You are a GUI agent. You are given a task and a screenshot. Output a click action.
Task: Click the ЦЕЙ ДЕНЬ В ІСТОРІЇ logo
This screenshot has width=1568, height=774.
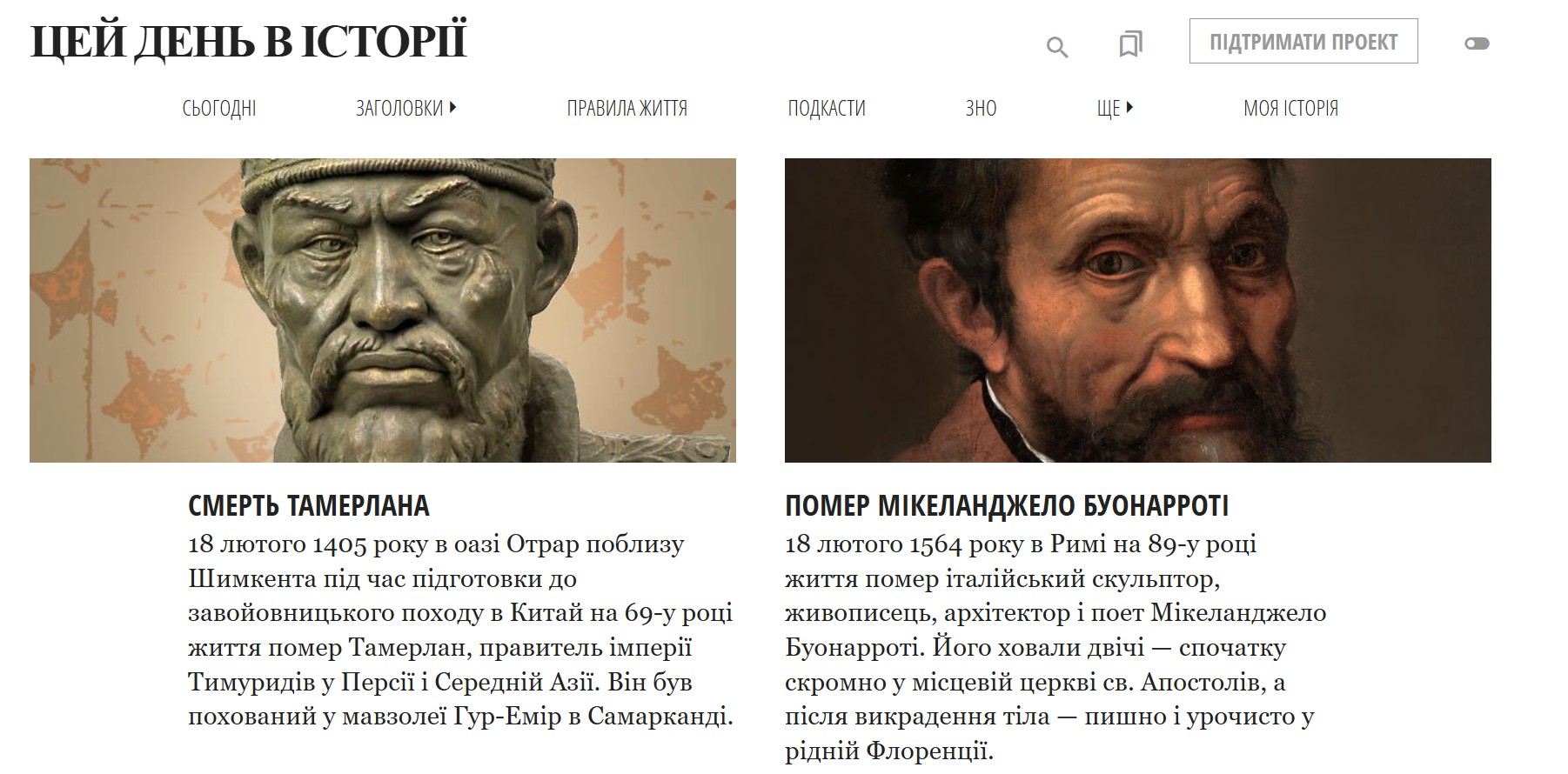pyautogui.click(x=249, y=42)
